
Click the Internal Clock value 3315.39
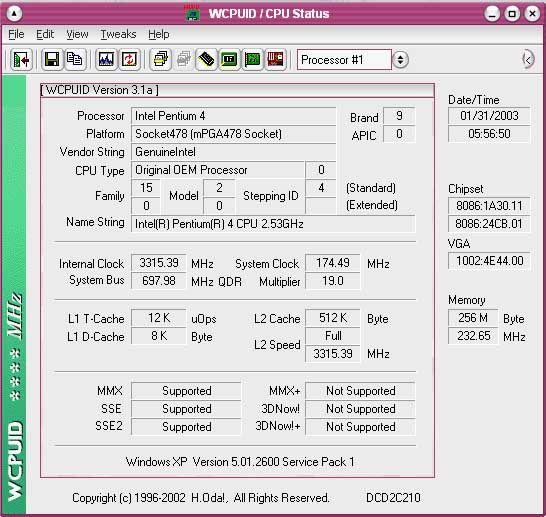(159, 263)
